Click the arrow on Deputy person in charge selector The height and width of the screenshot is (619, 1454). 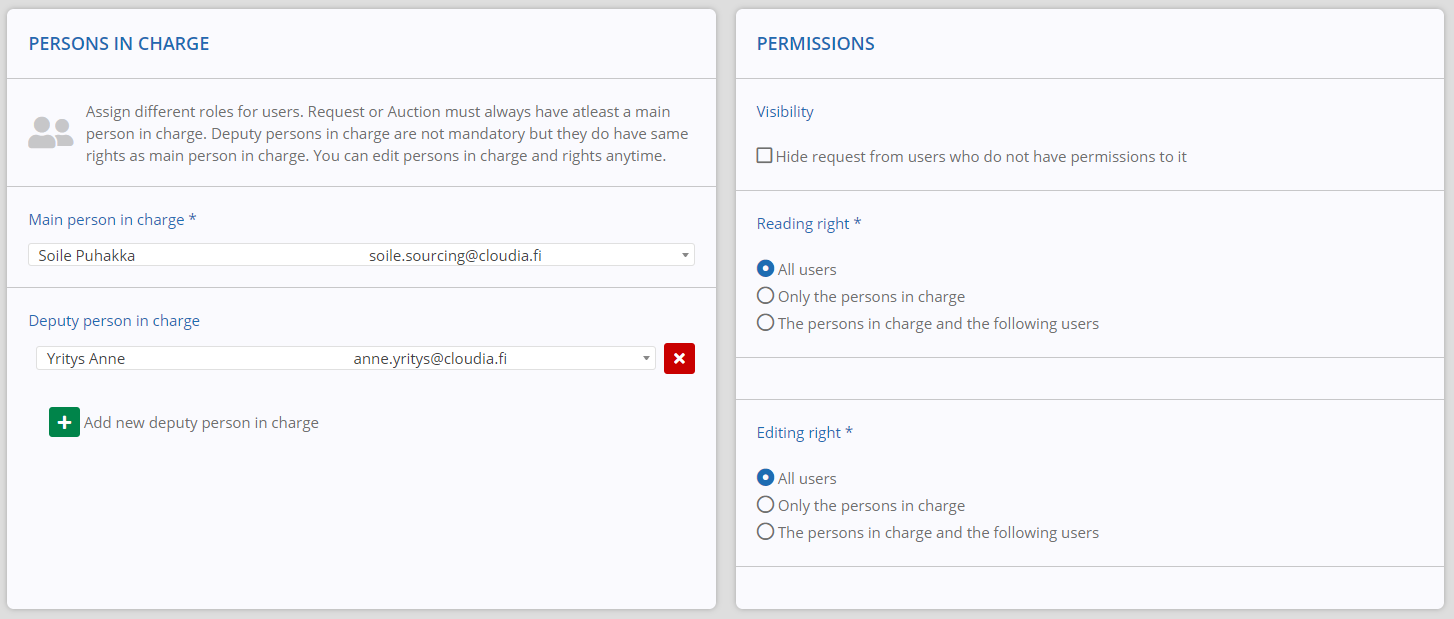646,358
